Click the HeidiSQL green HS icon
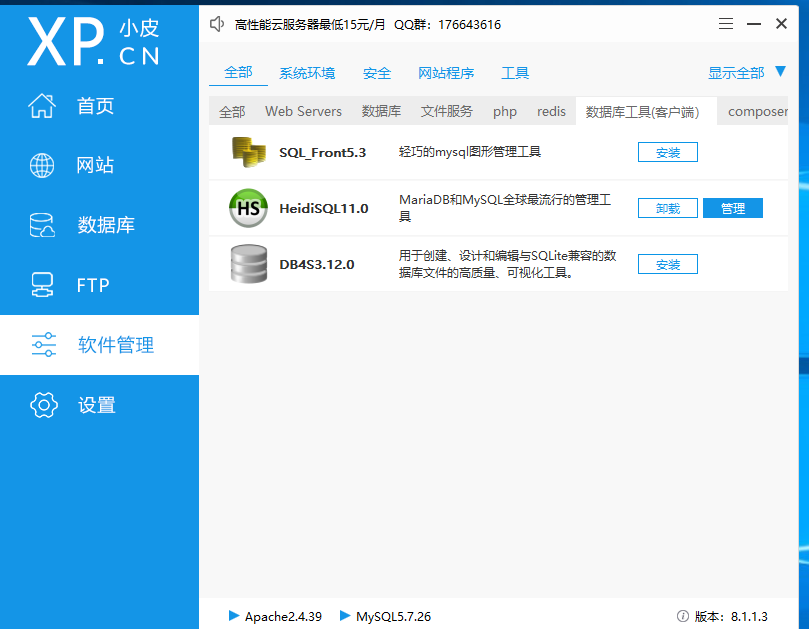This screenshot has height=629, width=809. click(x=247, y=208)
